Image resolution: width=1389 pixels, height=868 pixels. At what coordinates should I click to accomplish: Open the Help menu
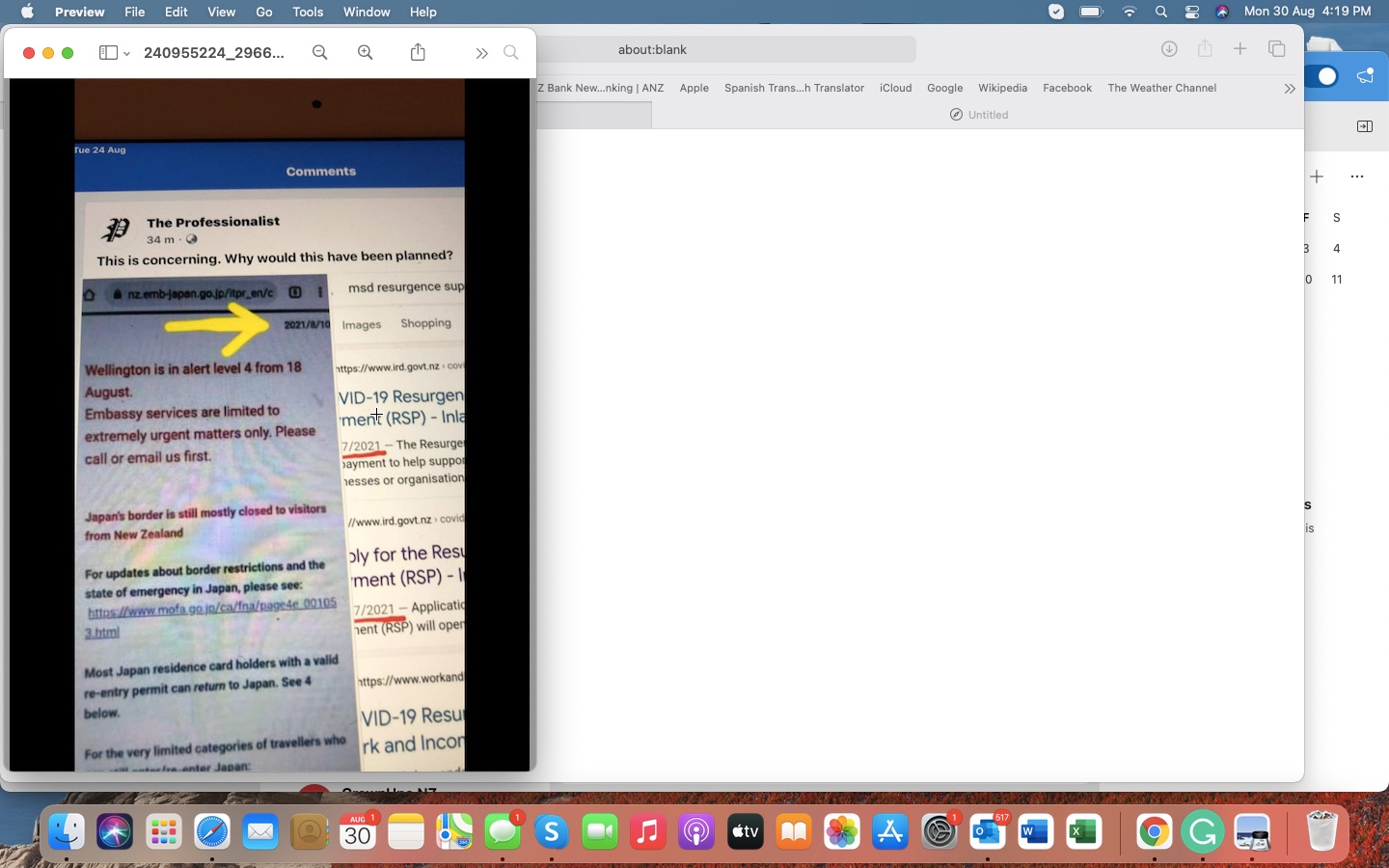coord(423,12)
